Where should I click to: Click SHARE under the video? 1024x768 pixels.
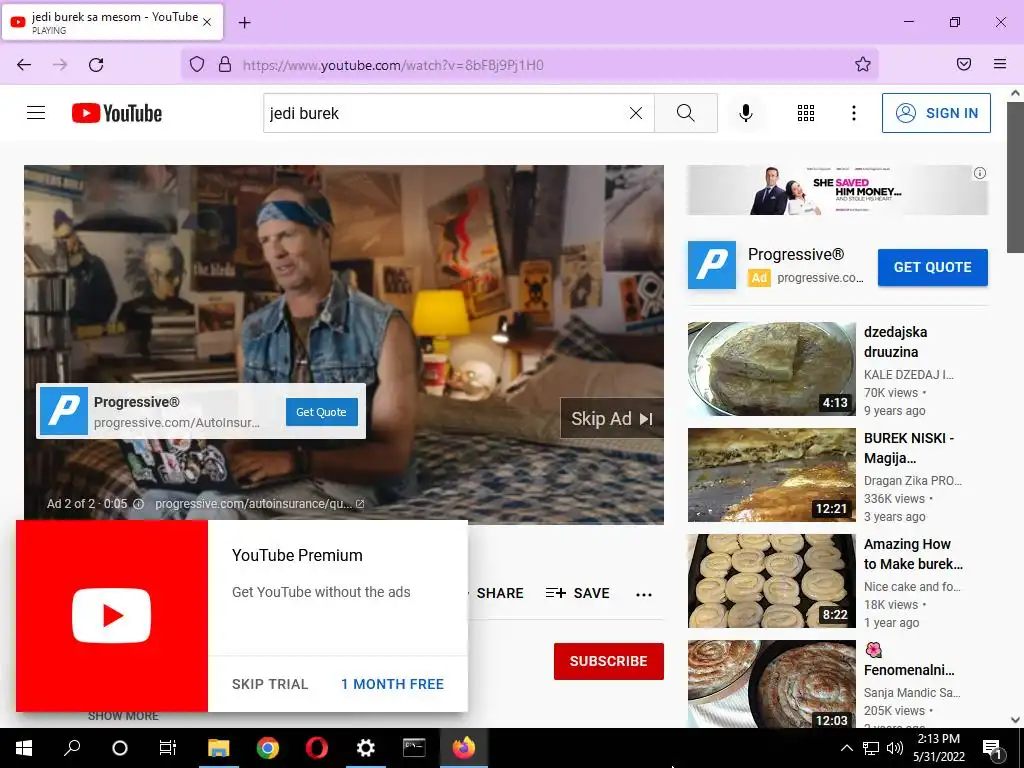pos(500,593)
